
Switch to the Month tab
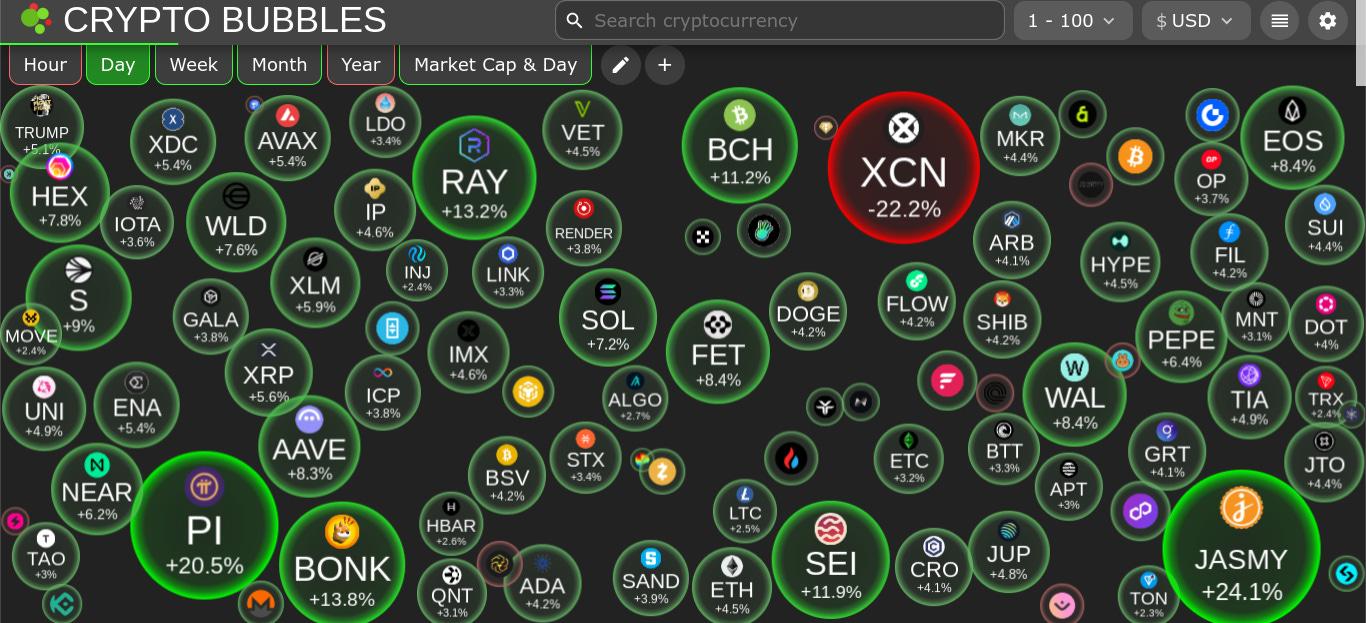click(x=279, y=65)
